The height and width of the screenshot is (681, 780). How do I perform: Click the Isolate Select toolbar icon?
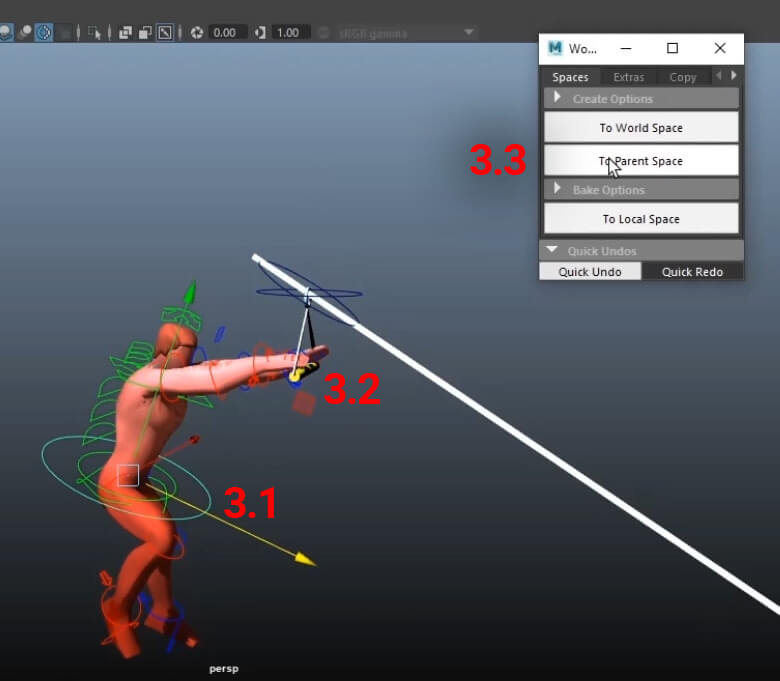coord(96,32)
